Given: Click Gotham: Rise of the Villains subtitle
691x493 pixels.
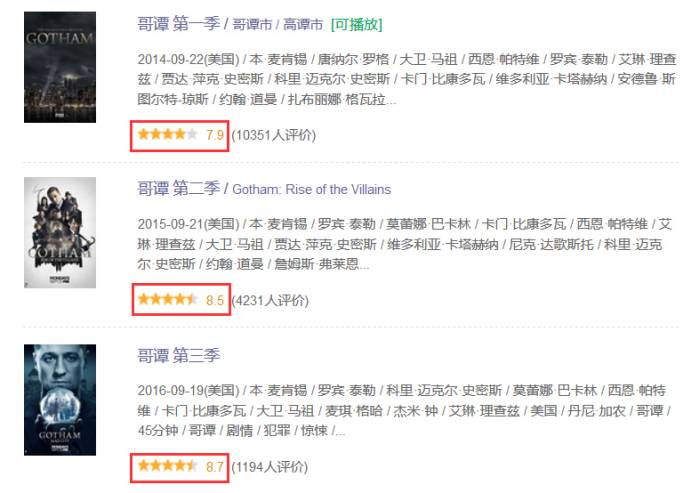Looking at the screenshot, I should (x=312, y=189).
